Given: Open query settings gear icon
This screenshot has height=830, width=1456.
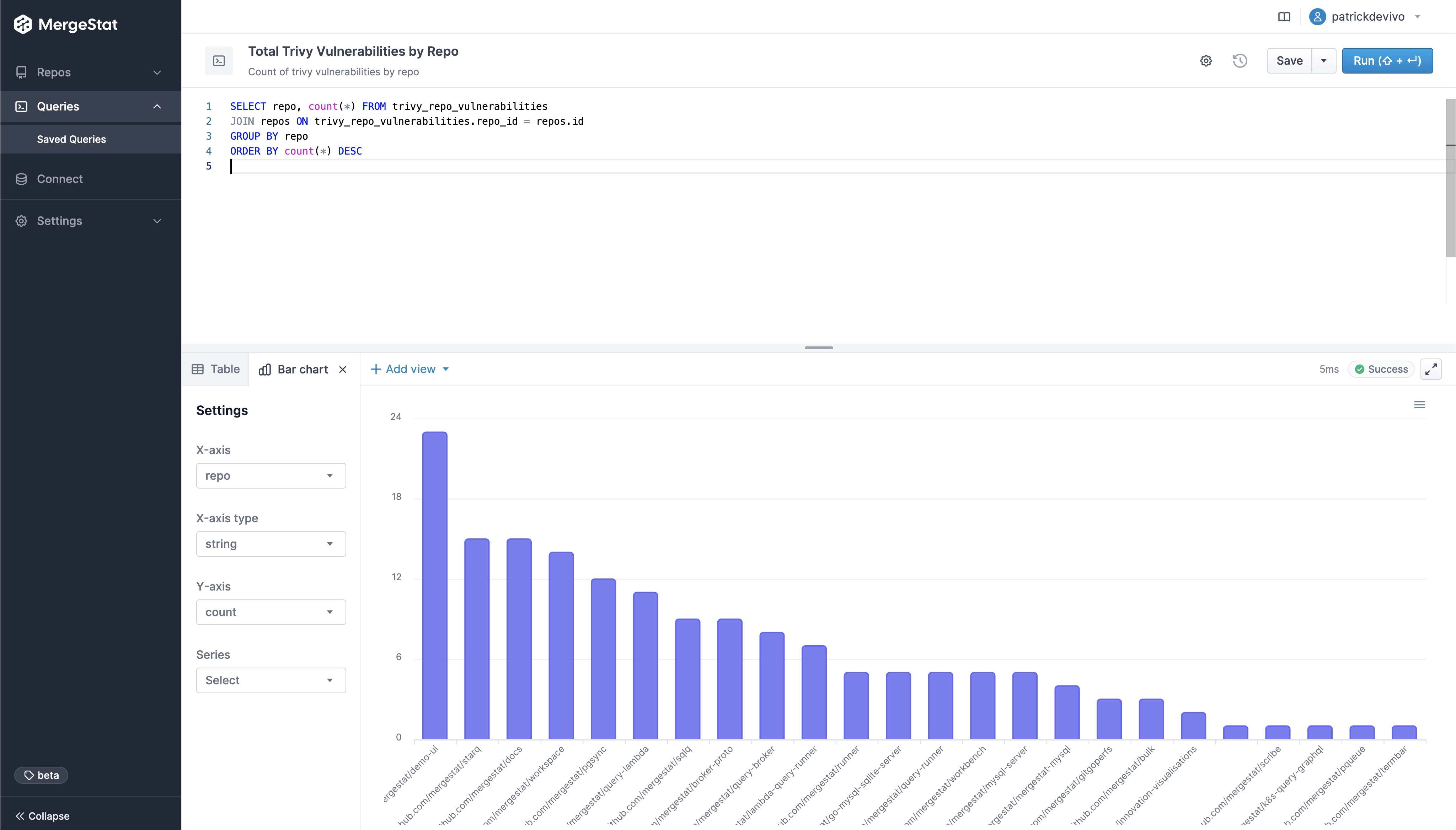Looking at the screenshot, I should click(1206, 61).
